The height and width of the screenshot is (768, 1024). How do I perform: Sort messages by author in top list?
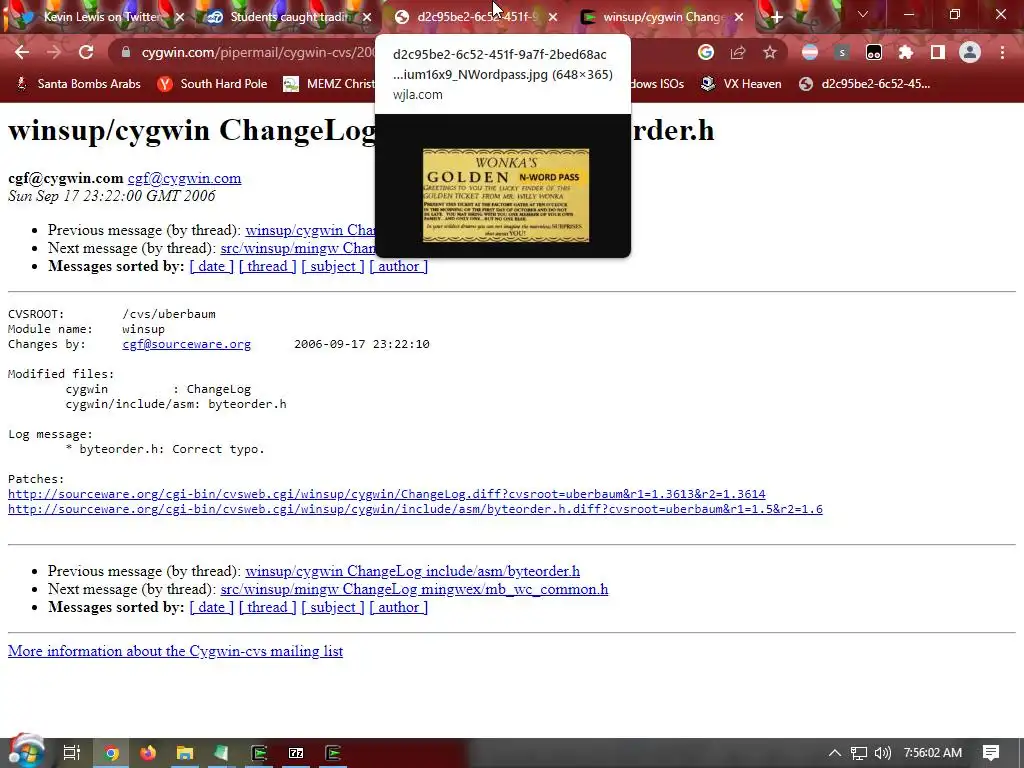[398, 266]
